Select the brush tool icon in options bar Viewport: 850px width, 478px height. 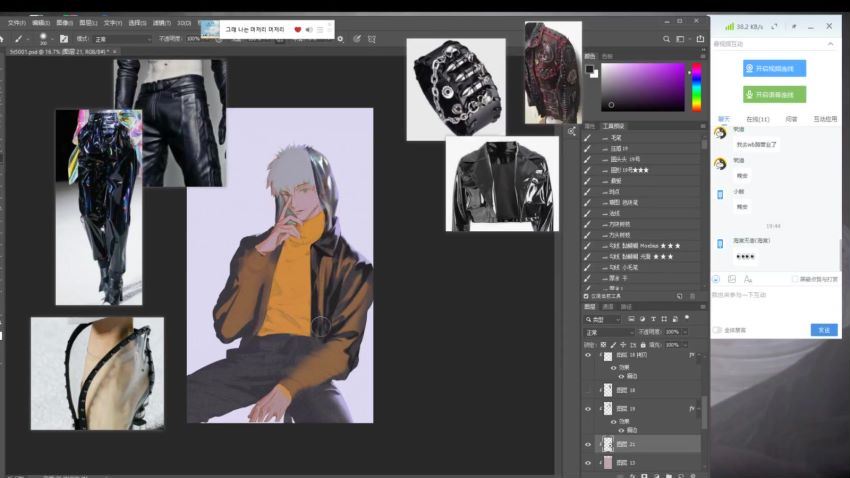18,39
